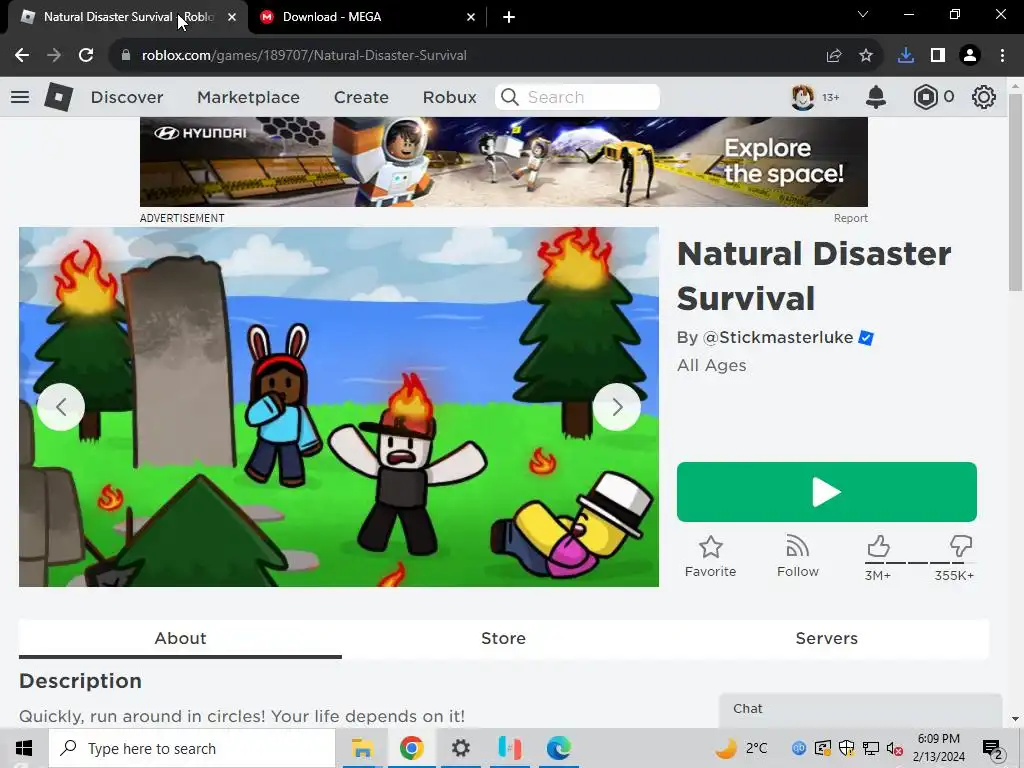Screen dimensions: 1024x768
Task: Open Windows Start menu
Action: (x=24, y=748)
